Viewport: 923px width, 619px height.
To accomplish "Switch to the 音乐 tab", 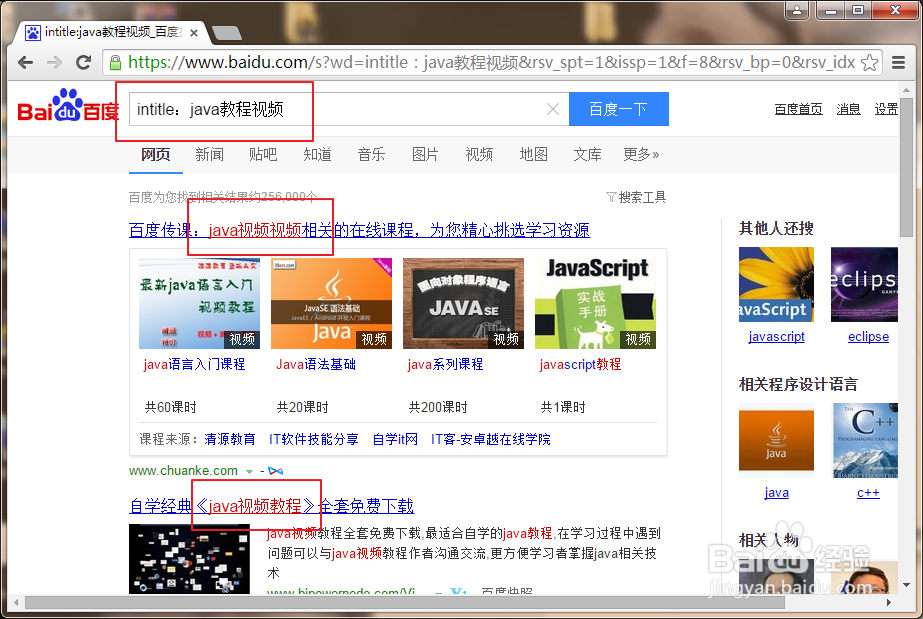I will pyautogui.click(x=371, y=154).
